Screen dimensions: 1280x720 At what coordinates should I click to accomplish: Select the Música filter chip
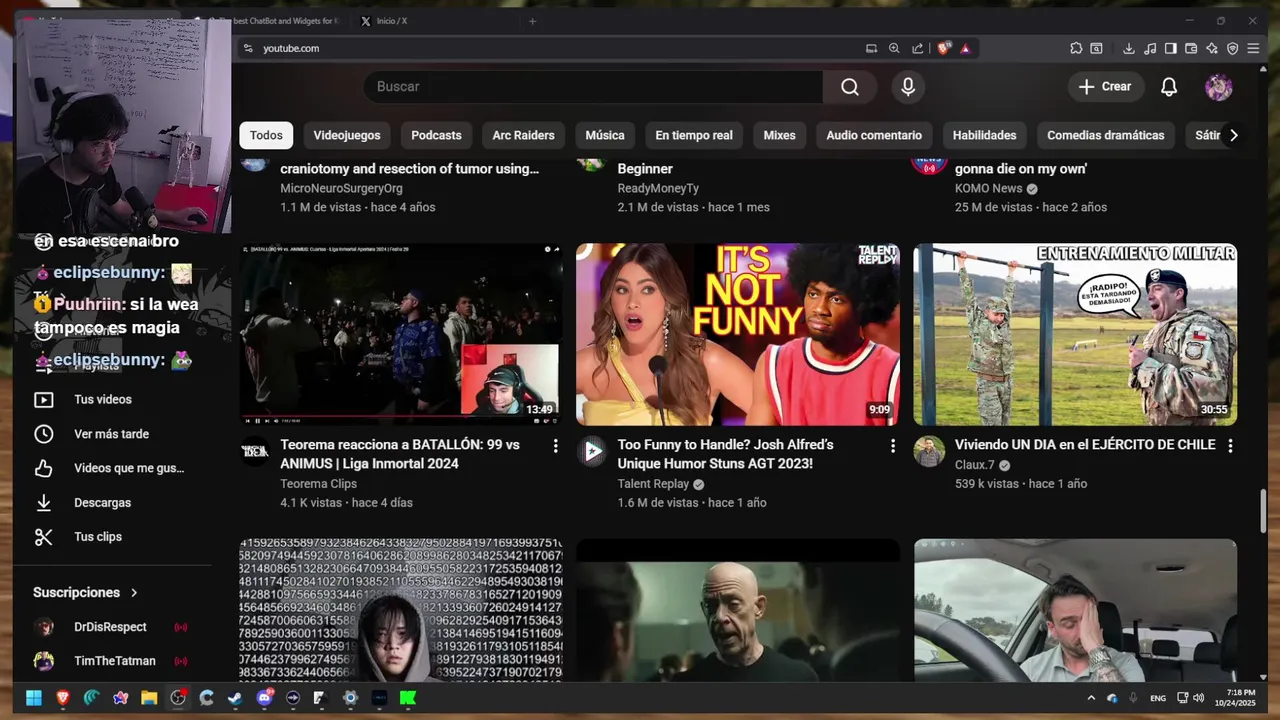coord(605,135)
